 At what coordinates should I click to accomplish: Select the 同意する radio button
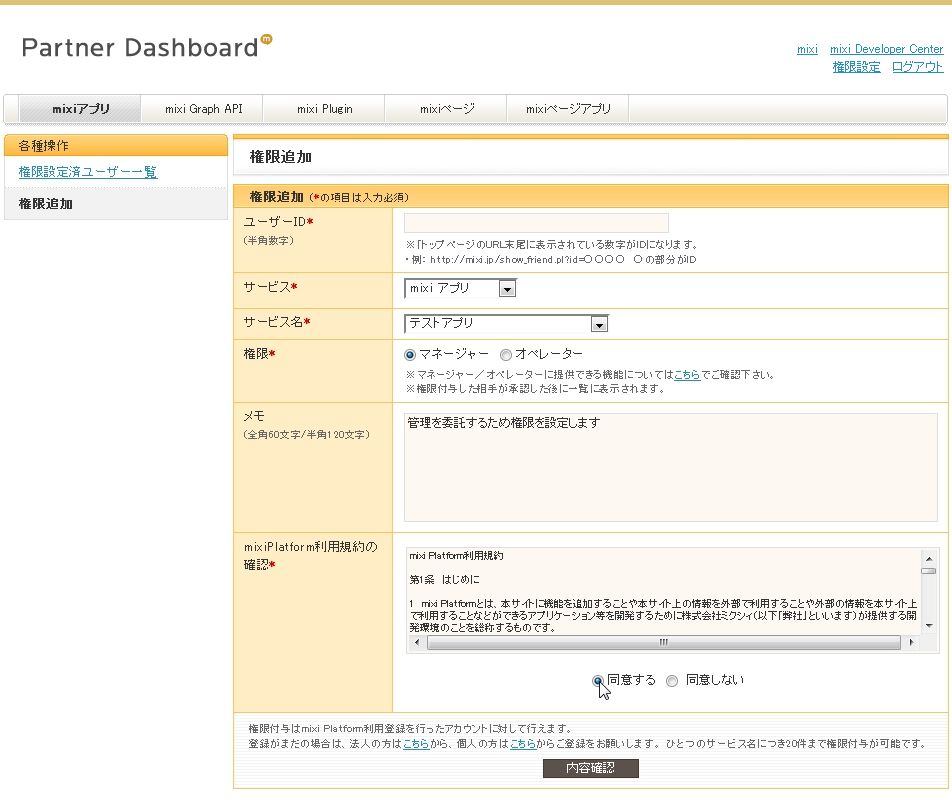pos(596,680)
